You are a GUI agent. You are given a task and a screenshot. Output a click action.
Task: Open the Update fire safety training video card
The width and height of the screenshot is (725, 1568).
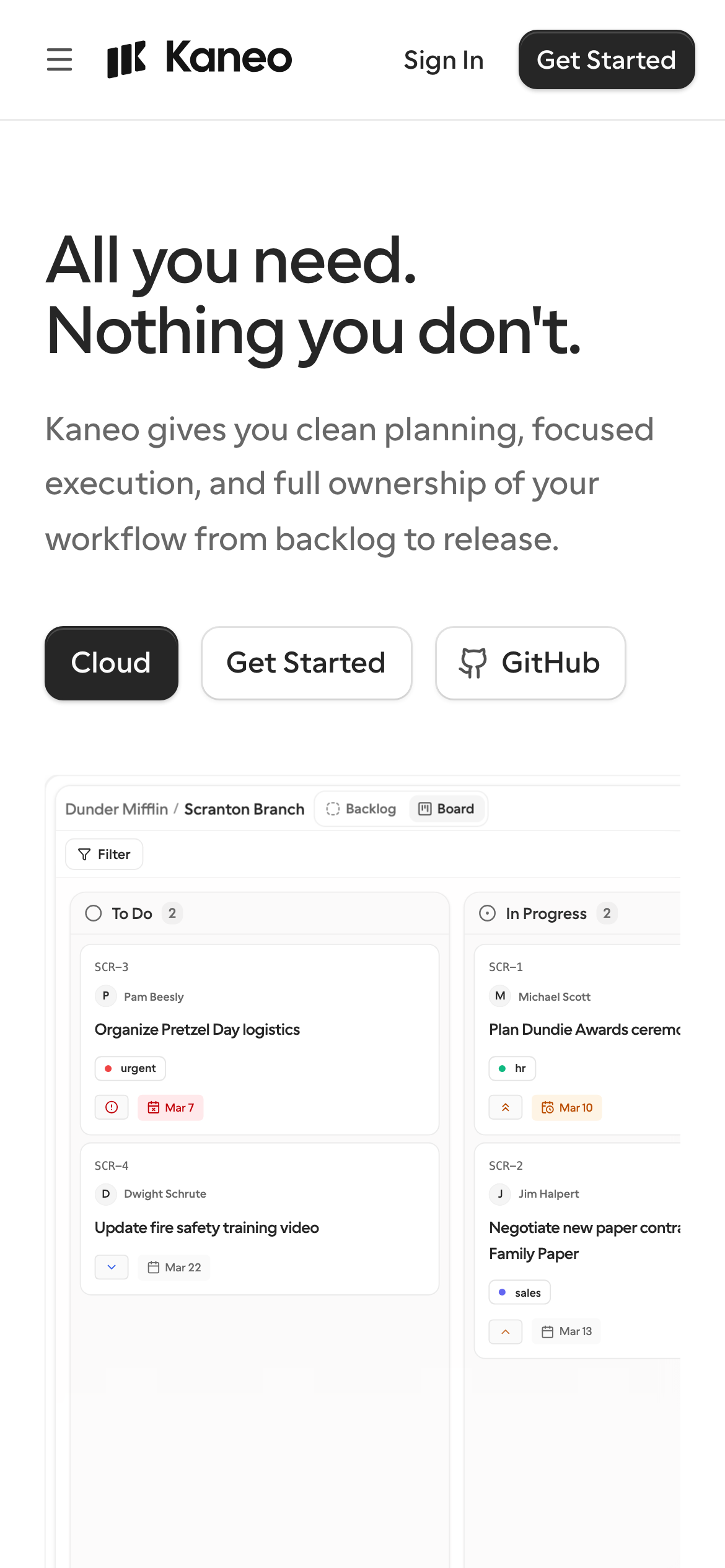[x=207, y=1227]
